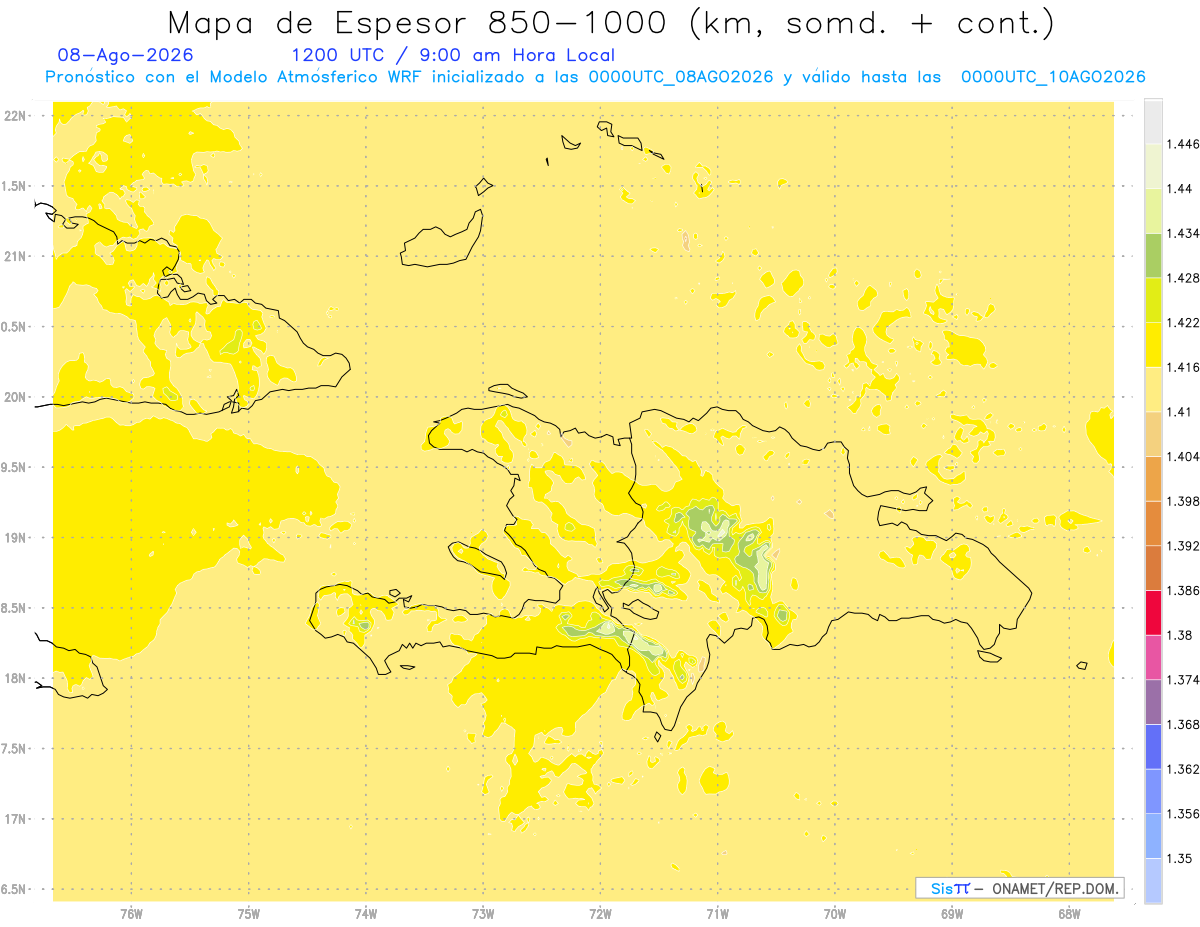Click the longitude axis label '75W'
The image size is (1200, 927).
click(249, 914)
